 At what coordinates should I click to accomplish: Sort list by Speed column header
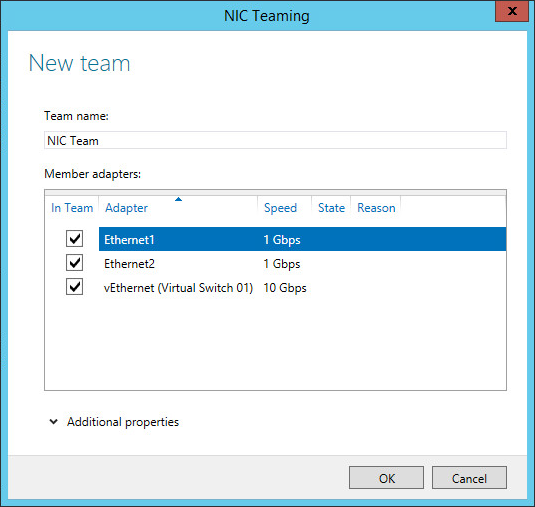(x=280, y=208)
